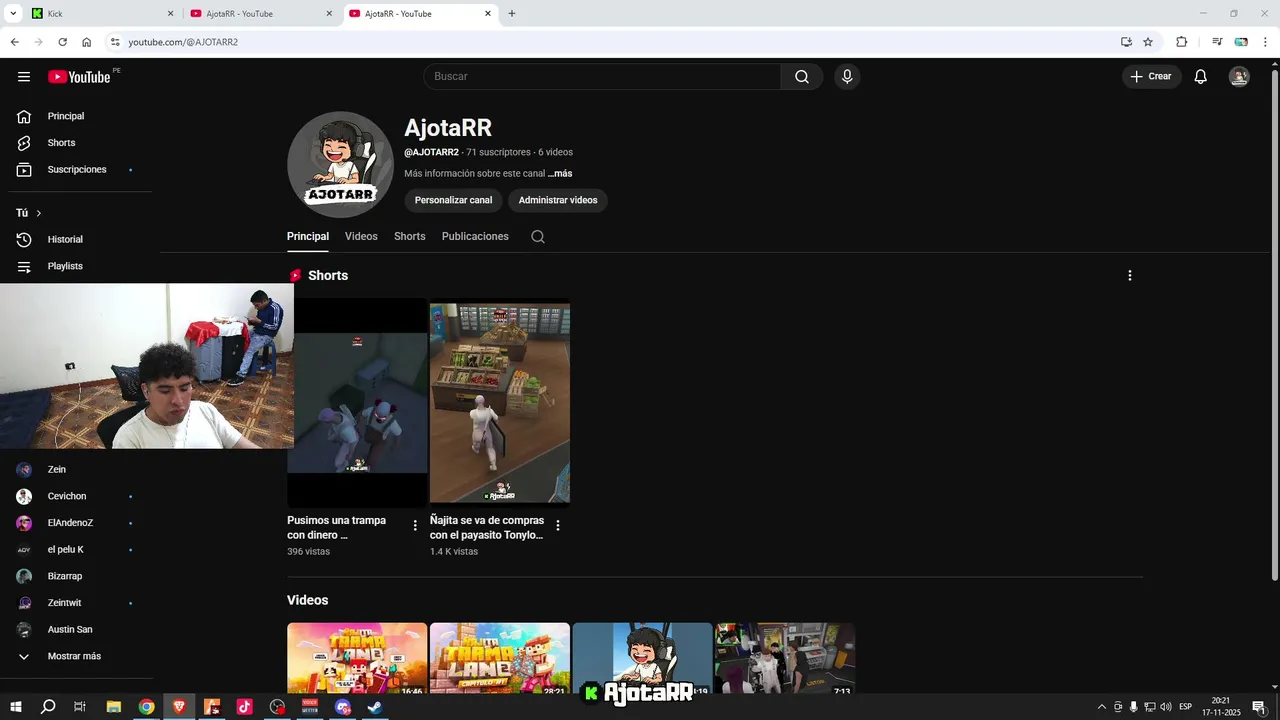Open TikTok app in taskbar
1280x720 pixels.
[244, 707]
